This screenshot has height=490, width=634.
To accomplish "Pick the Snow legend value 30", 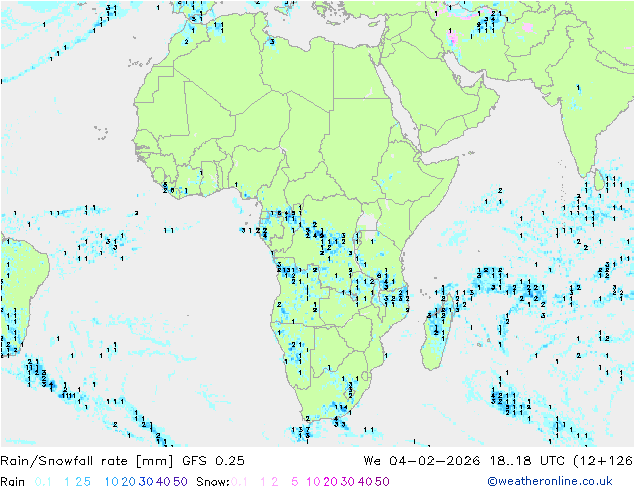I will coord(348,482).
